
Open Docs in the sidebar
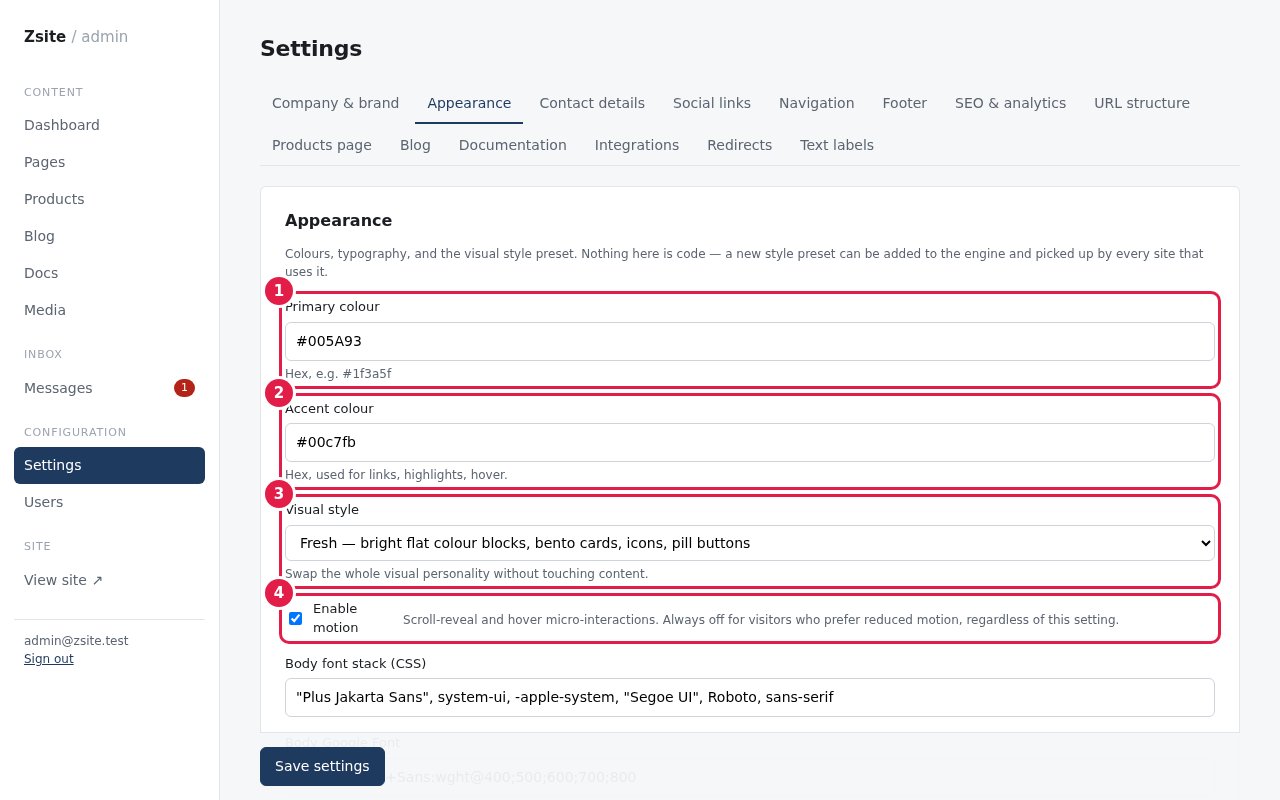point(109,273)
